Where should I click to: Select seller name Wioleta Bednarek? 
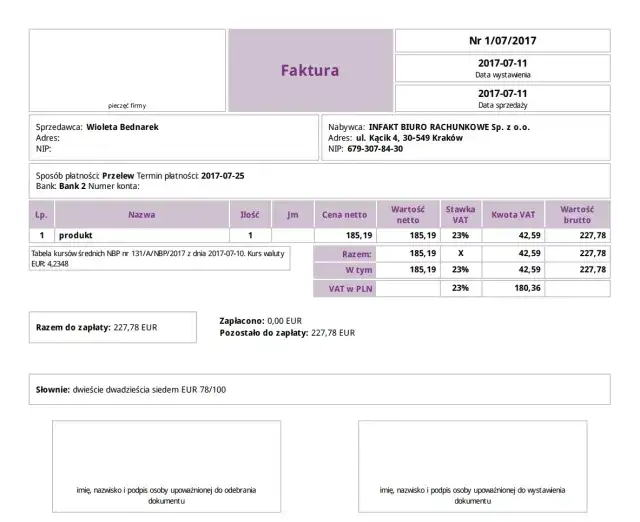(122, 127)
